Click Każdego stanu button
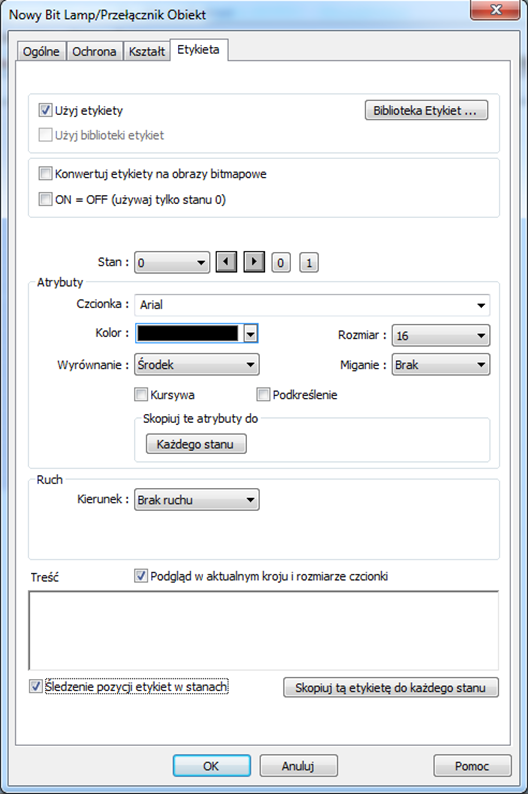528x794 pixels. pos(196,444)
